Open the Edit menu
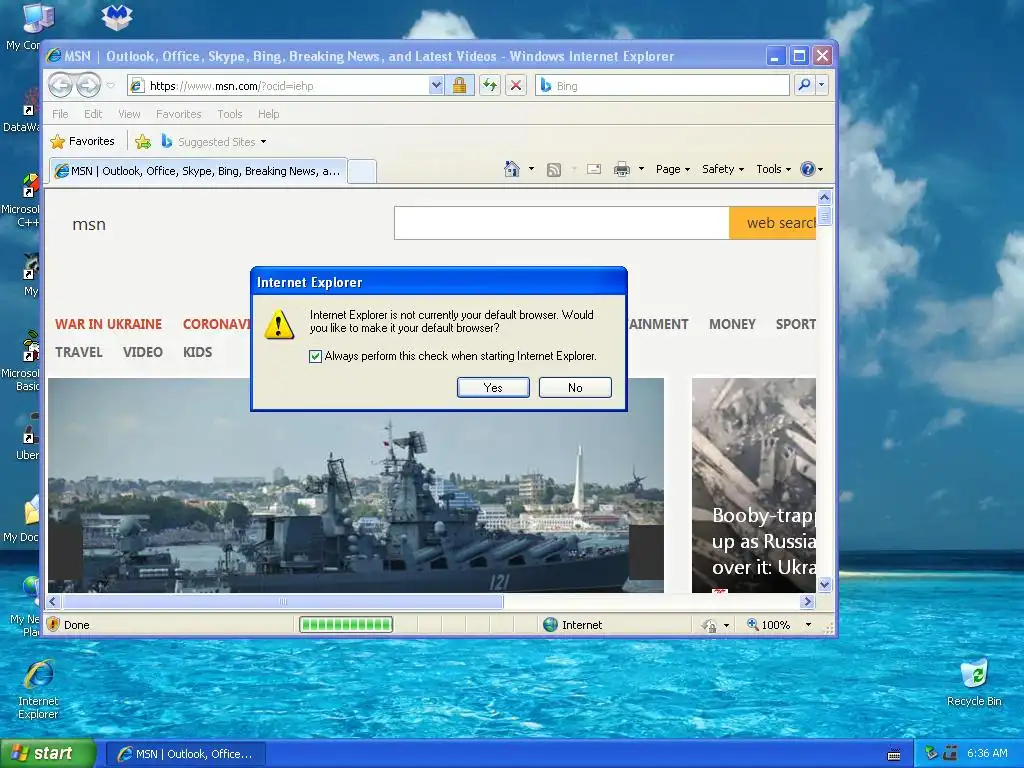1024x768 pixels. tap(93, 114)
